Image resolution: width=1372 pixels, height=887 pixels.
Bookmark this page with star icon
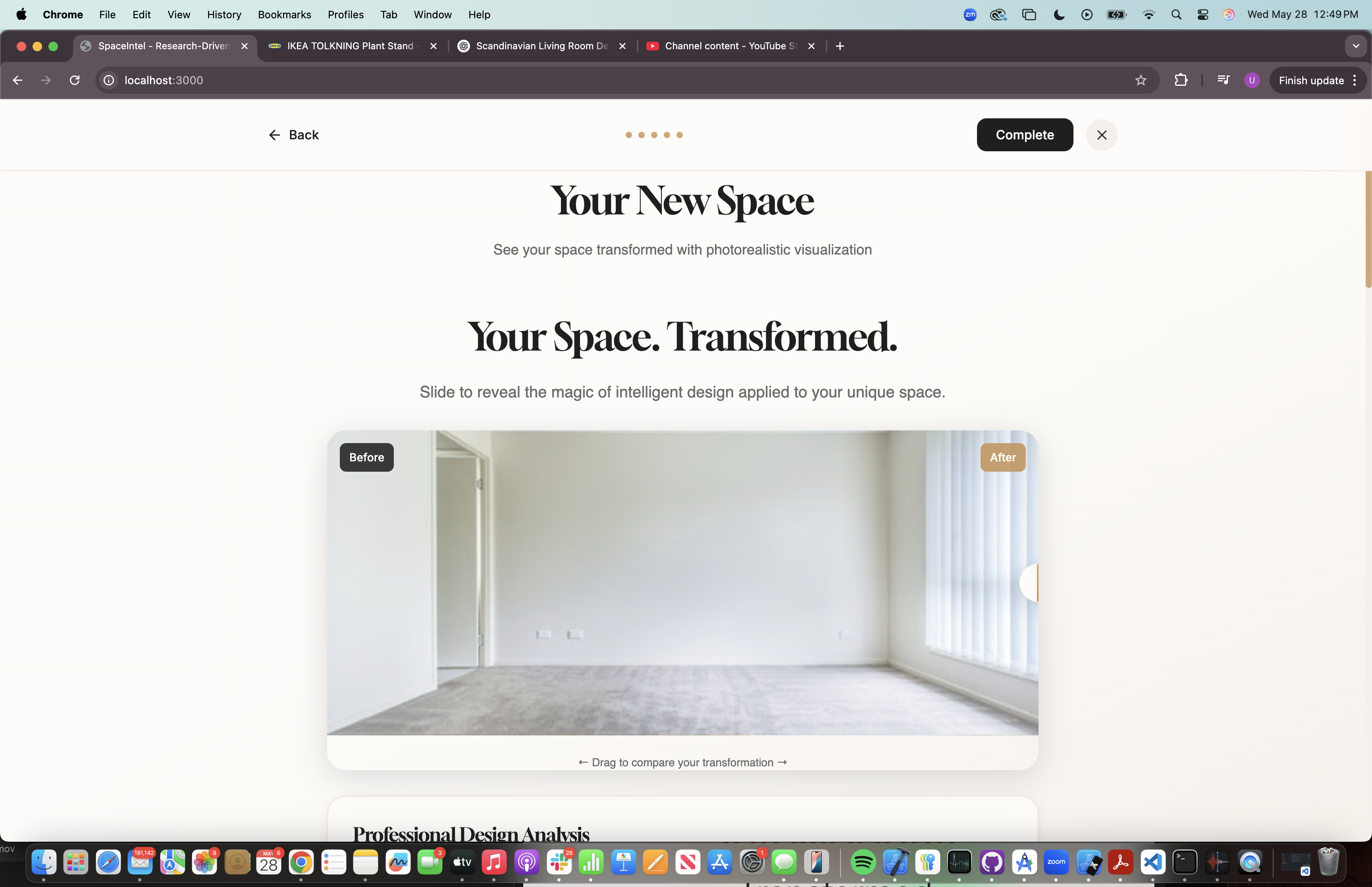tap(1141, 80)
